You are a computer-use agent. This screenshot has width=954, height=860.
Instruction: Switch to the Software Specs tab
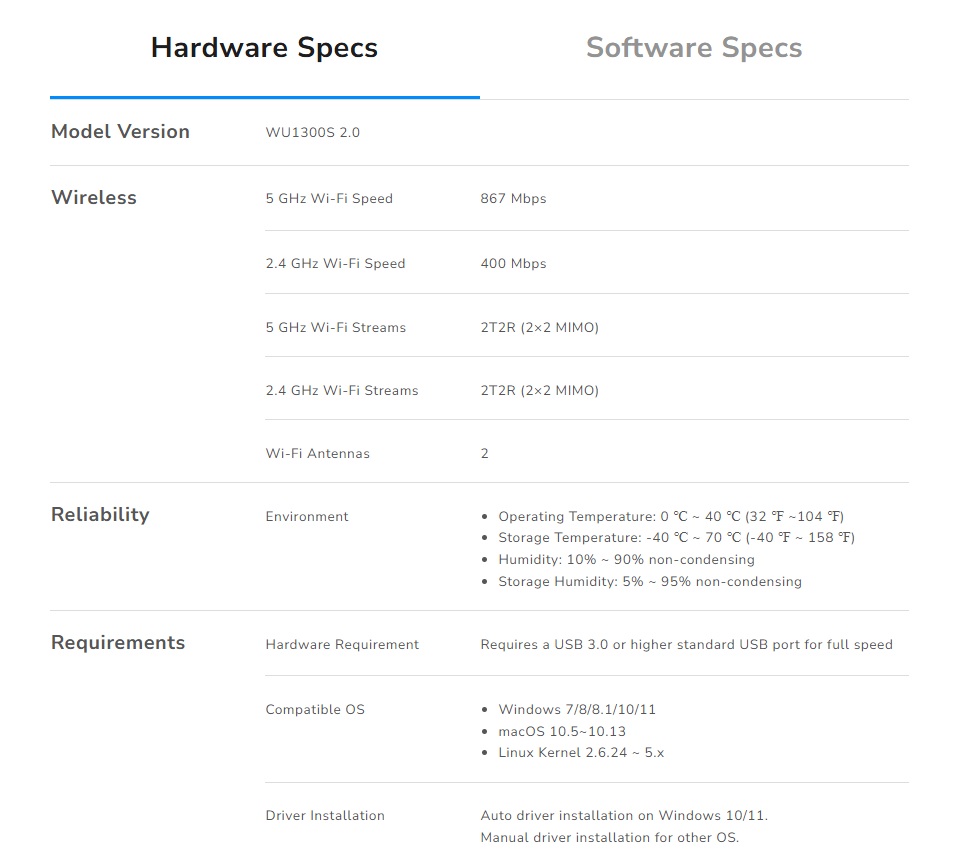point(693,48)
